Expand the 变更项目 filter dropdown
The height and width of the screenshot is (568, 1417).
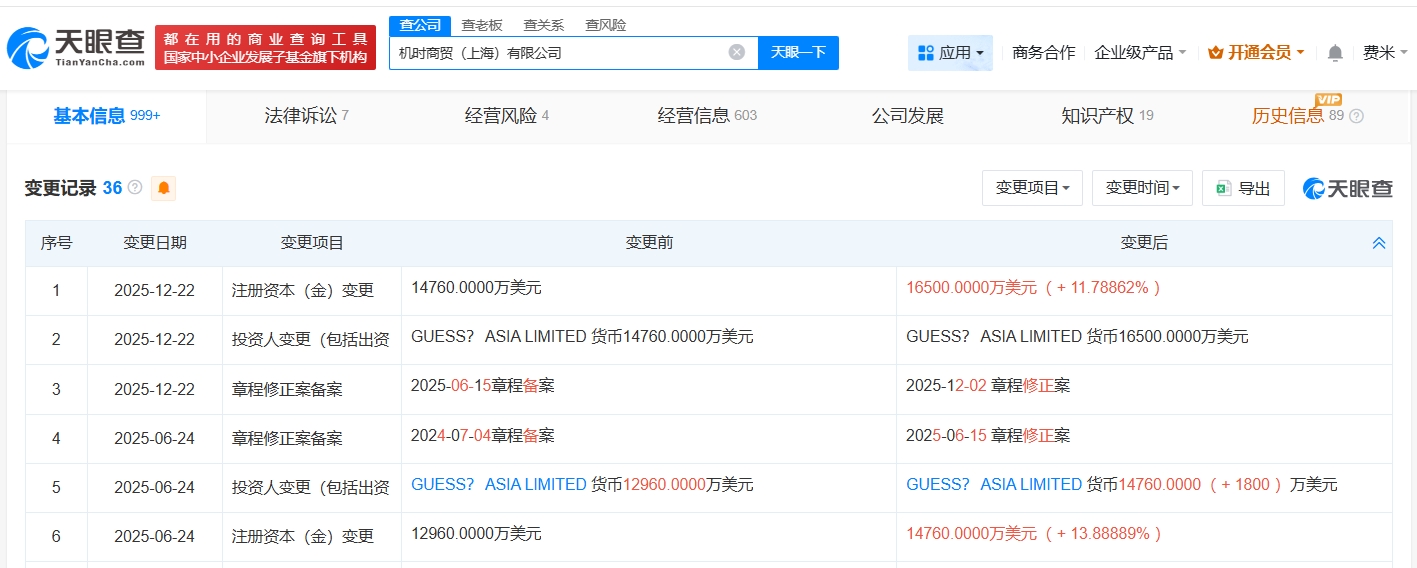[1032, 188]
